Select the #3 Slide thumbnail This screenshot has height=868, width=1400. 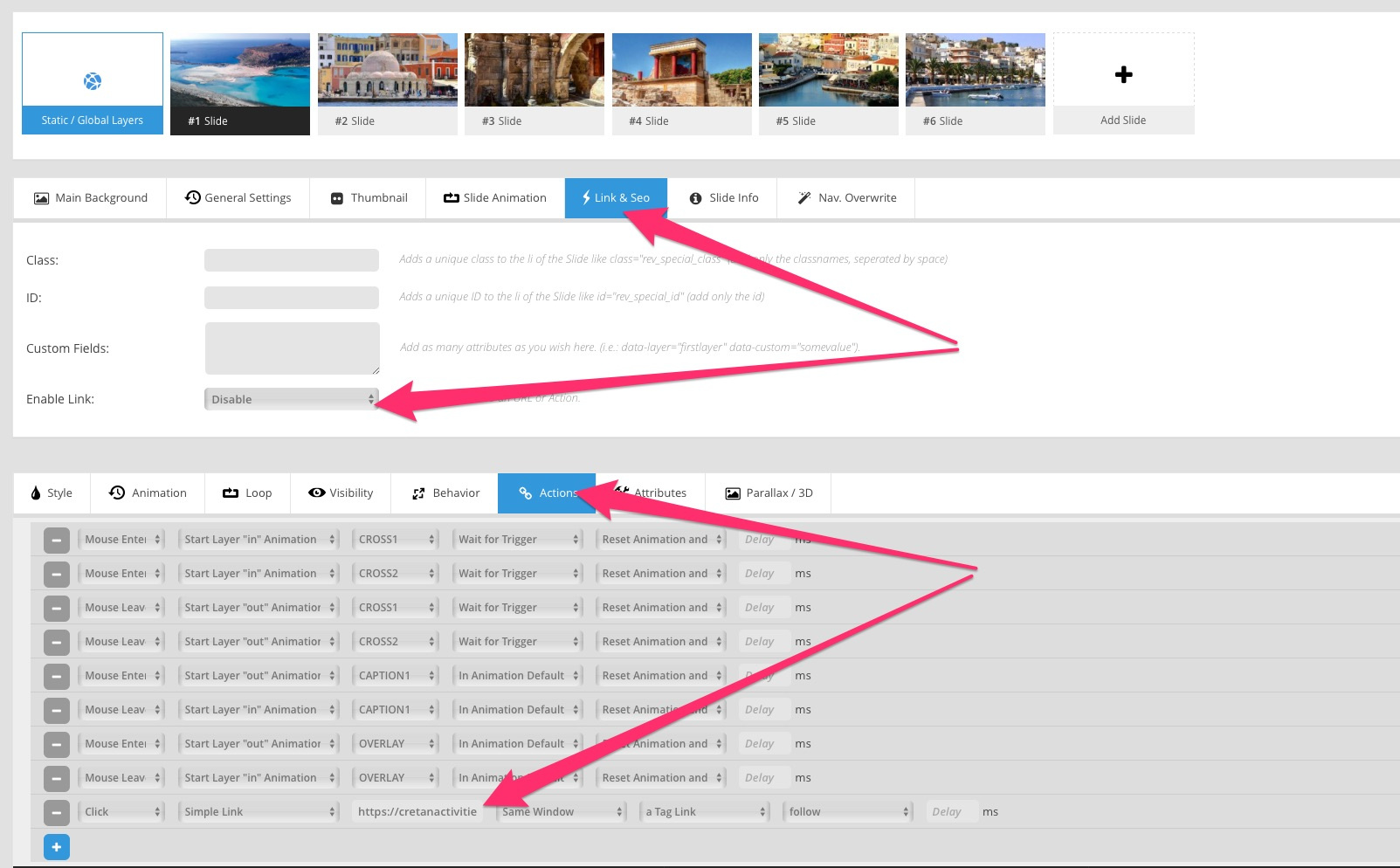(x=534, y=84)
